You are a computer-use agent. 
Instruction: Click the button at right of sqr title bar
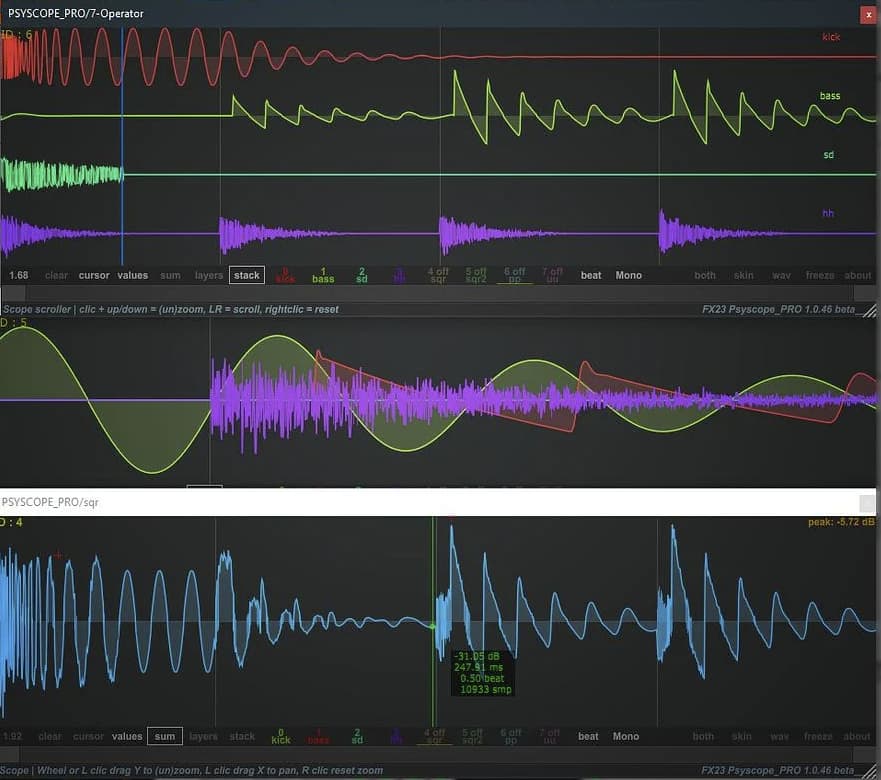(868, 503)
